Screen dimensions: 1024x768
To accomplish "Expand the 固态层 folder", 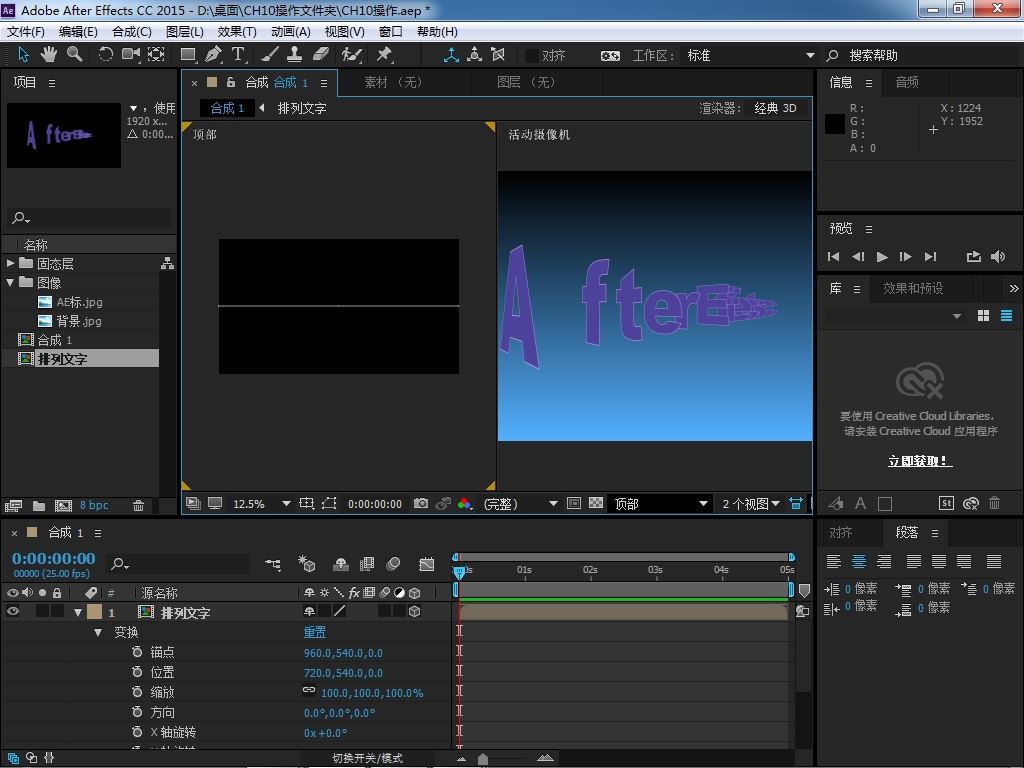I will pyautogui.click(x=10, y=263).
